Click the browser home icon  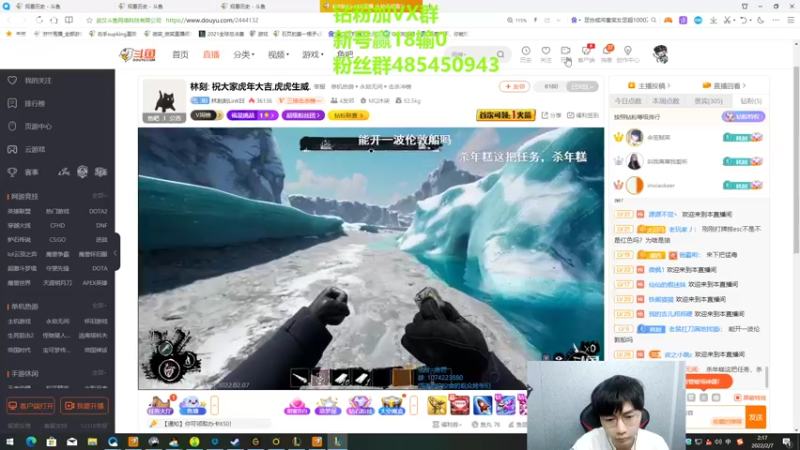pyautogui.click(x=54, y=20)
